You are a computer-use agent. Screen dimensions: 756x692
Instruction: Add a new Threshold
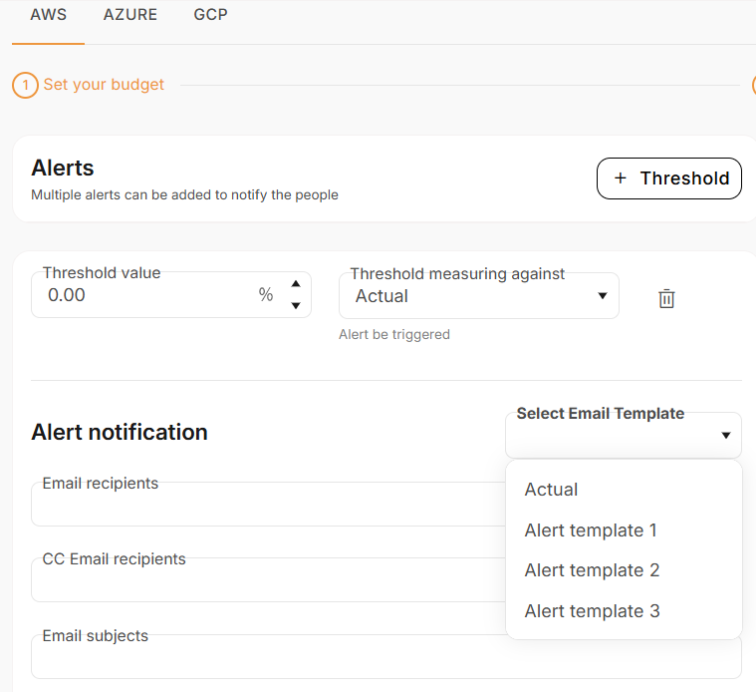[669, 178]
